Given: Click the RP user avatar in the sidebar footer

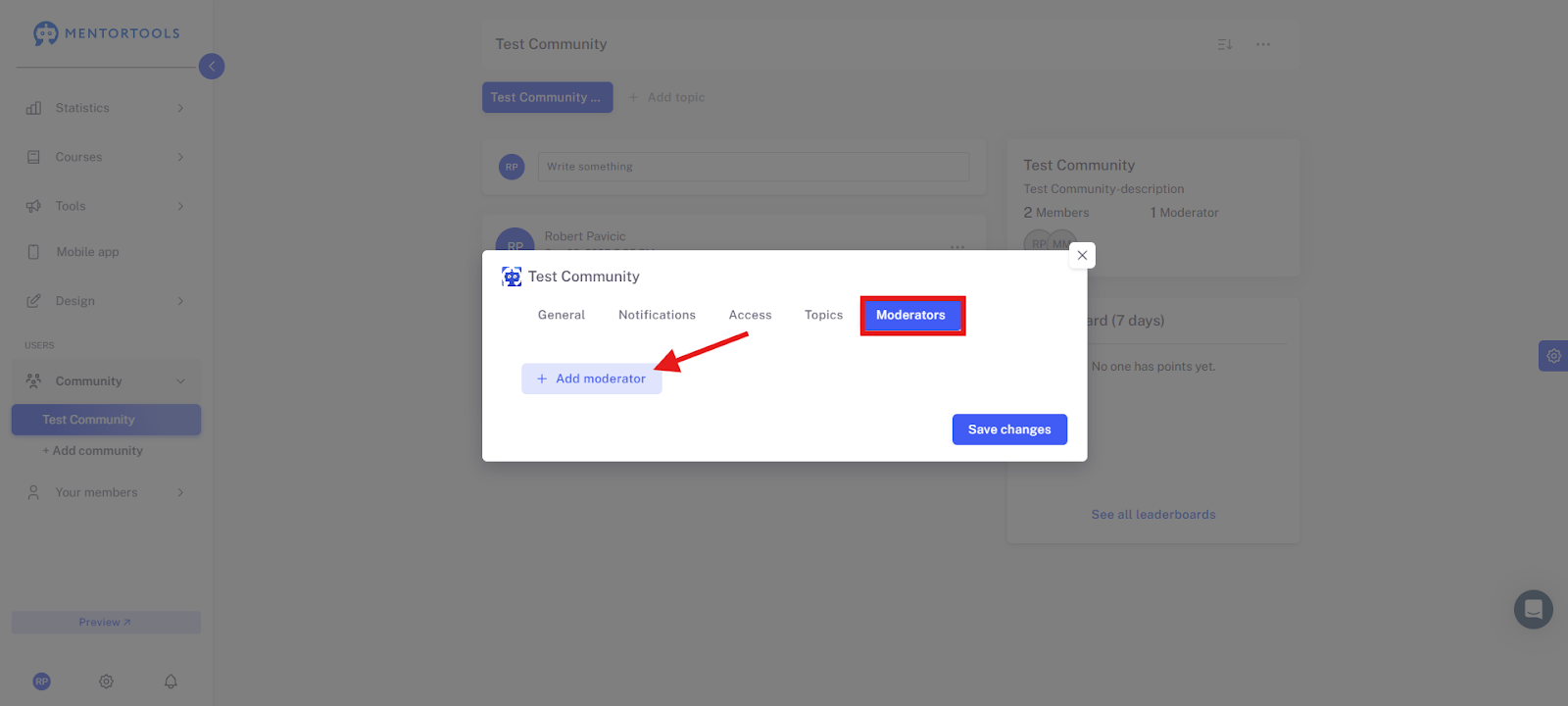Looking at the screenshot, I should tap(41, 681).
